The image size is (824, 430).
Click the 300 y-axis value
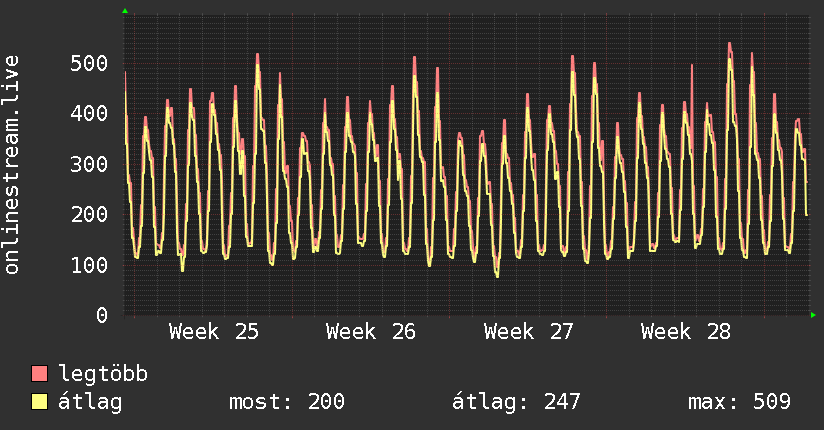point(89,164)
